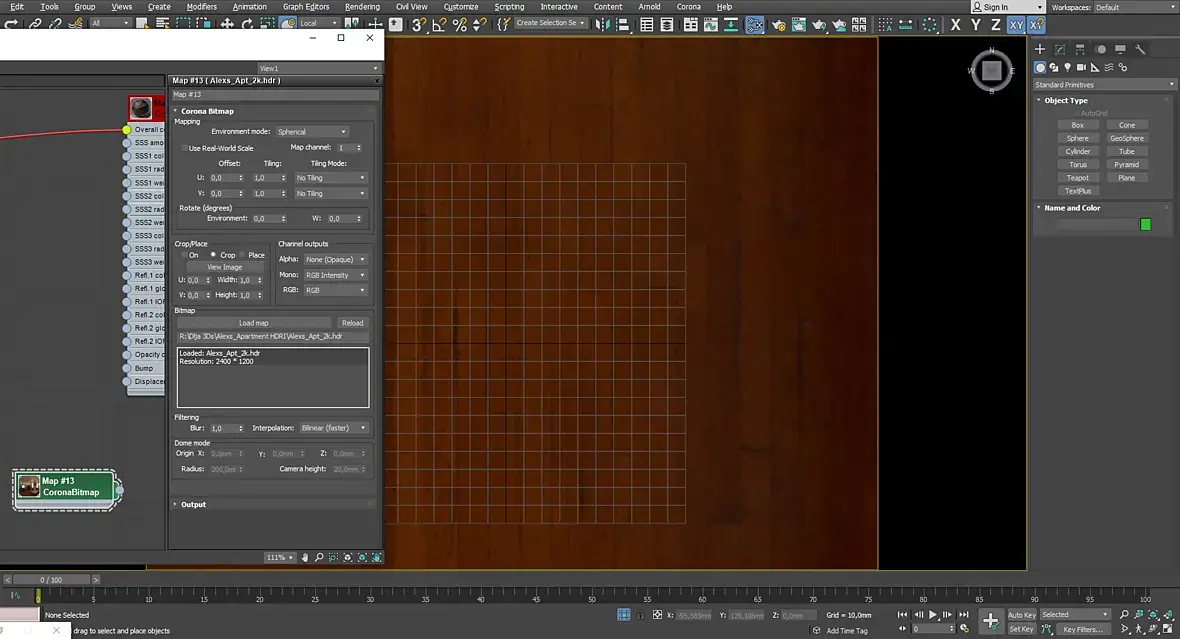The height and width of the screenshot is (639, 1180).
Task: Open the Corona menu
Action: [x=688, y=7]
